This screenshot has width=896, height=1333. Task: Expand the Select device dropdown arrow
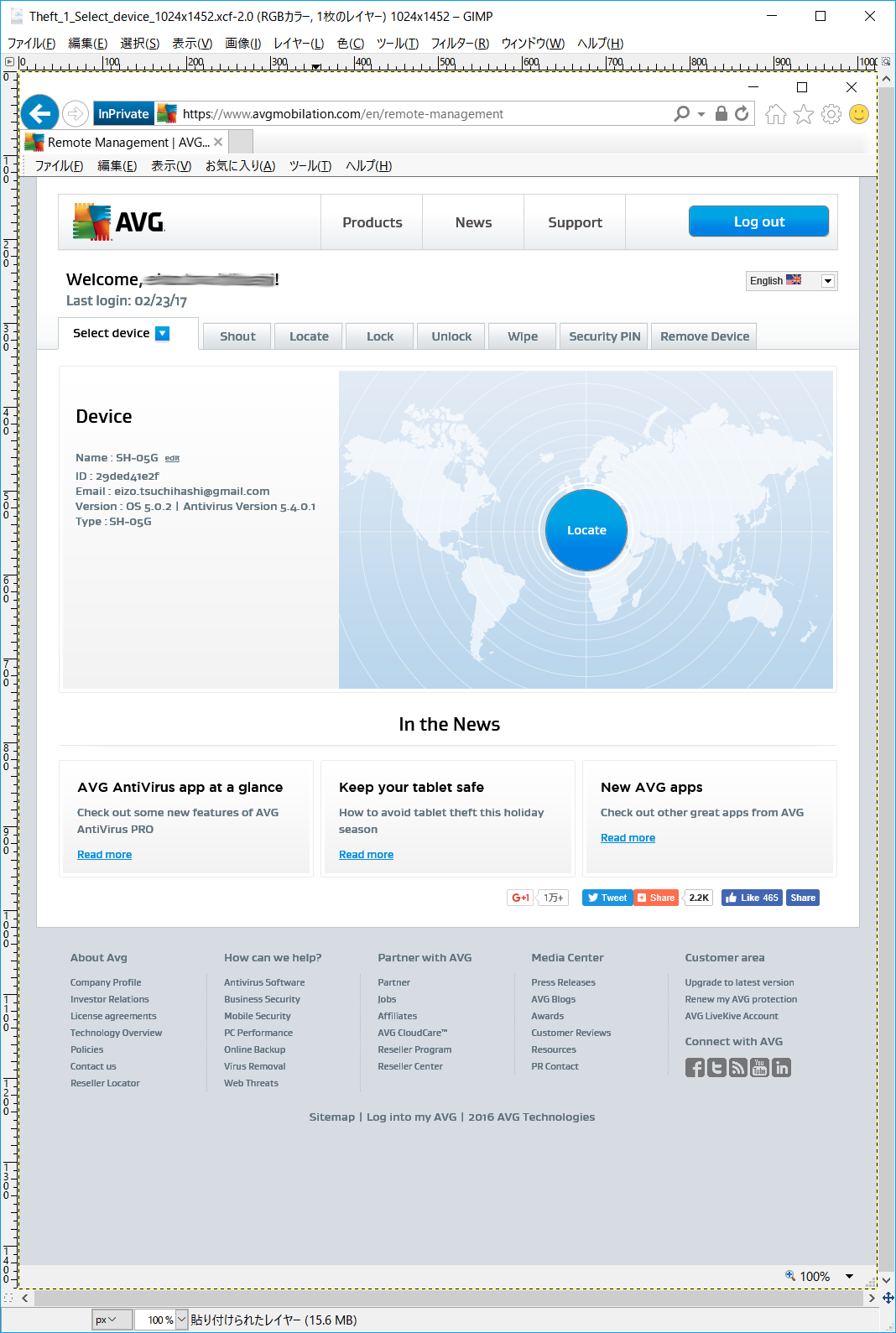[x=163, y=333]
